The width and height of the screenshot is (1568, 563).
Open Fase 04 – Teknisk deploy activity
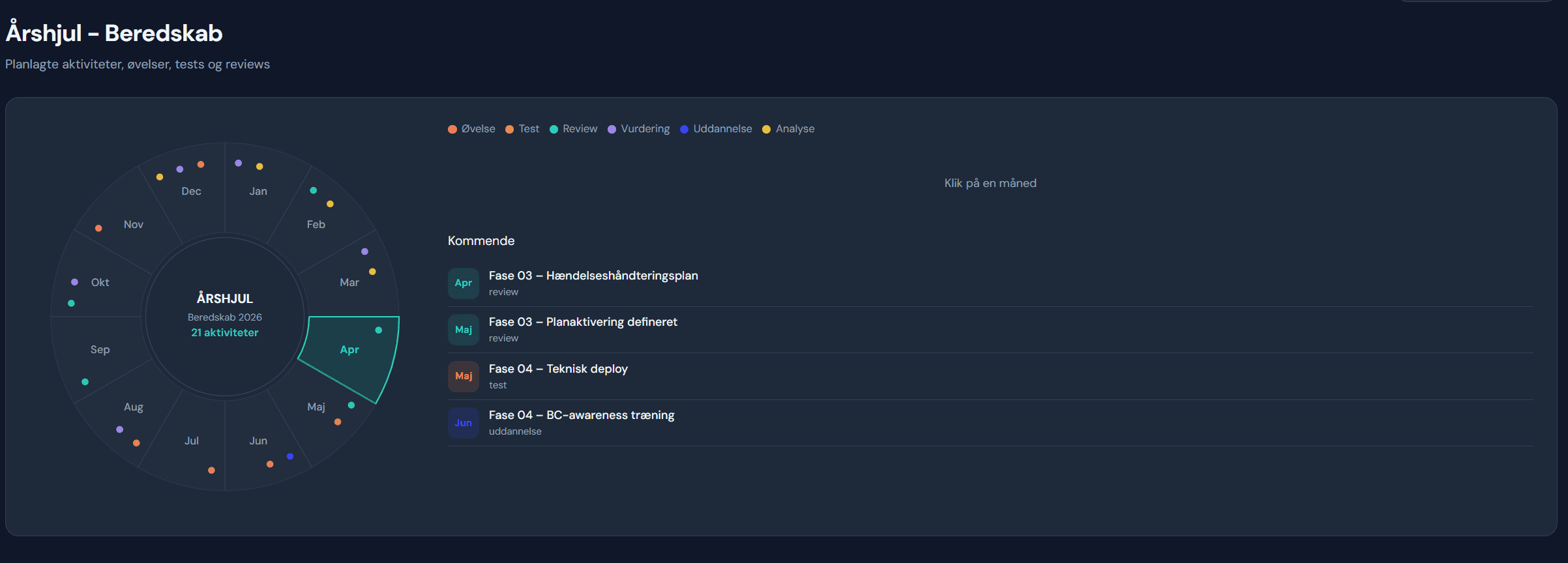coord(558,369)
